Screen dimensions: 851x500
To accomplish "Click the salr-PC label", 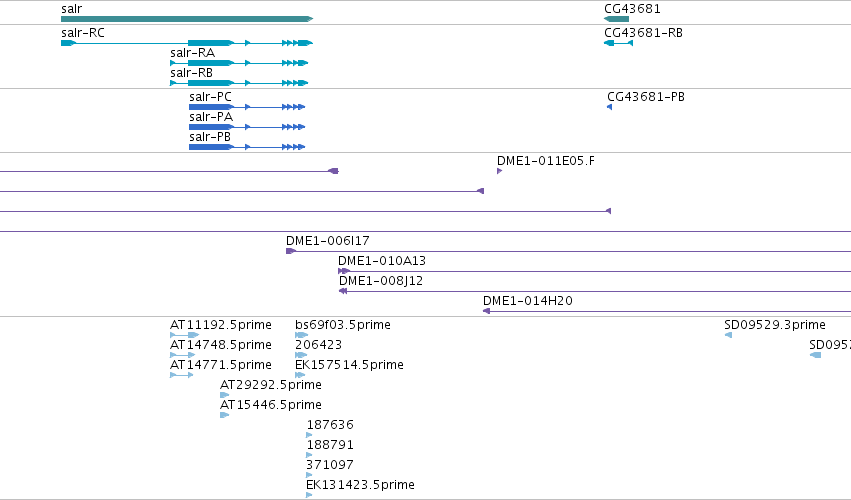I will pos(211,97).
